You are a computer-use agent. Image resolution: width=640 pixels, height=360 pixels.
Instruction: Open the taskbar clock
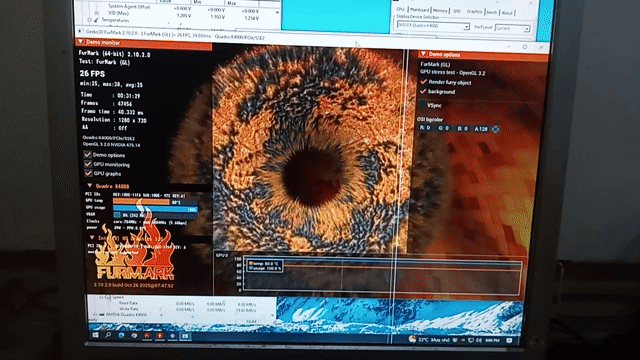tap(493, 340)
